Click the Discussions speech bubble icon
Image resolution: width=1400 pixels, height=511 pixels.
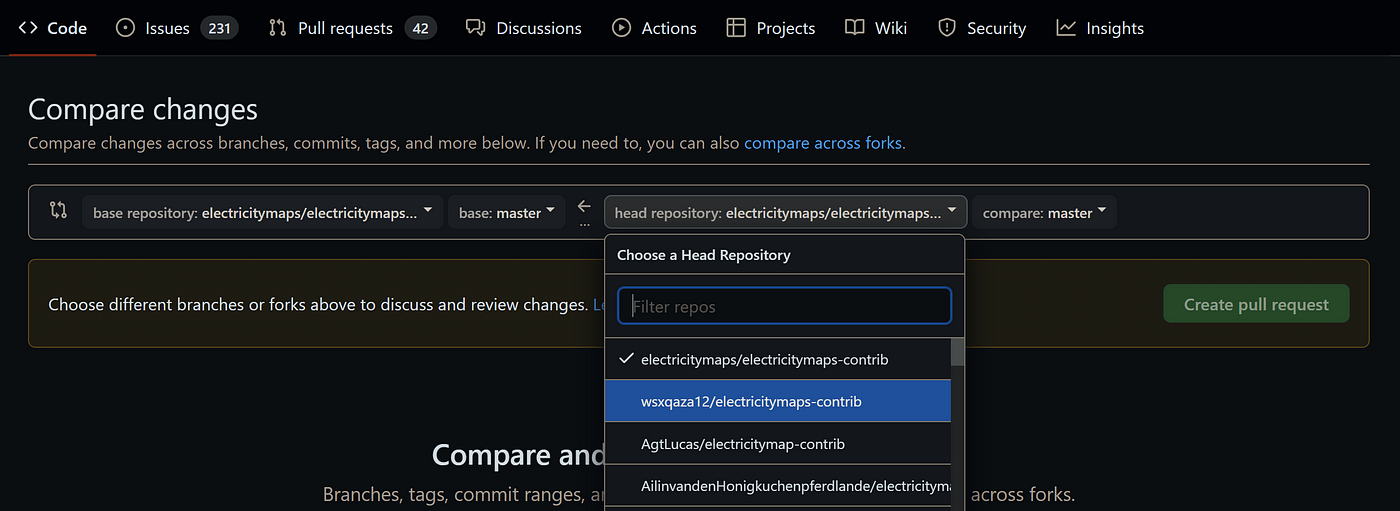coord(476,28)
